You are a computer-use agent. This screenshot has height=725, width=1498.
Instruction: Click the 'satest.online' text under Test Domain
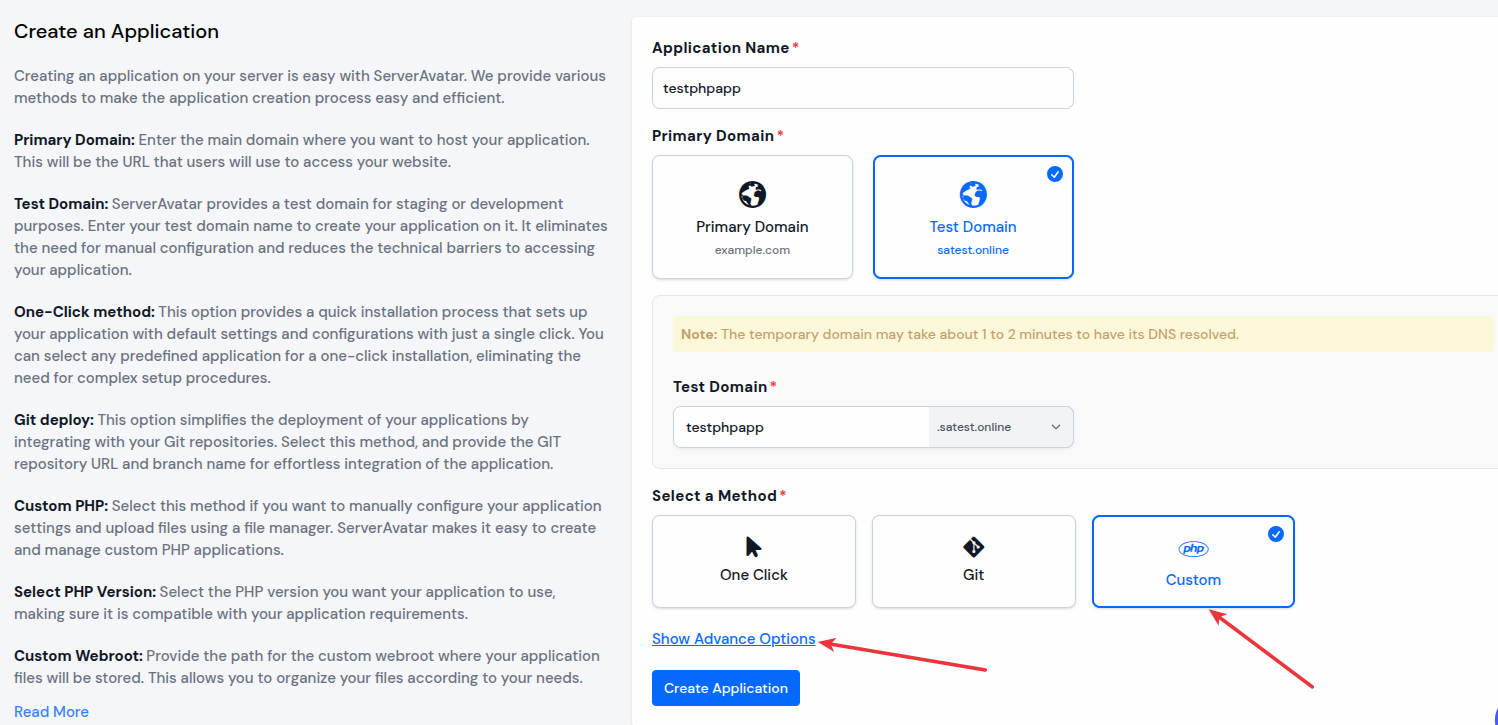[973, 250]
